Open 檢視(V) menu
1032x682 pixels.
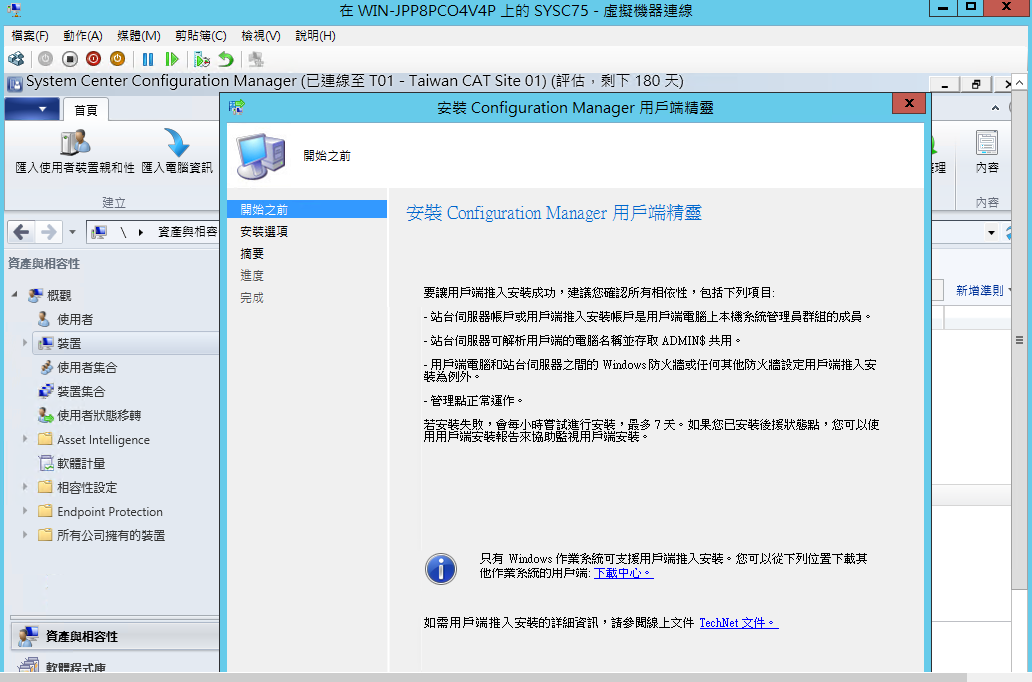pos(261,36)
